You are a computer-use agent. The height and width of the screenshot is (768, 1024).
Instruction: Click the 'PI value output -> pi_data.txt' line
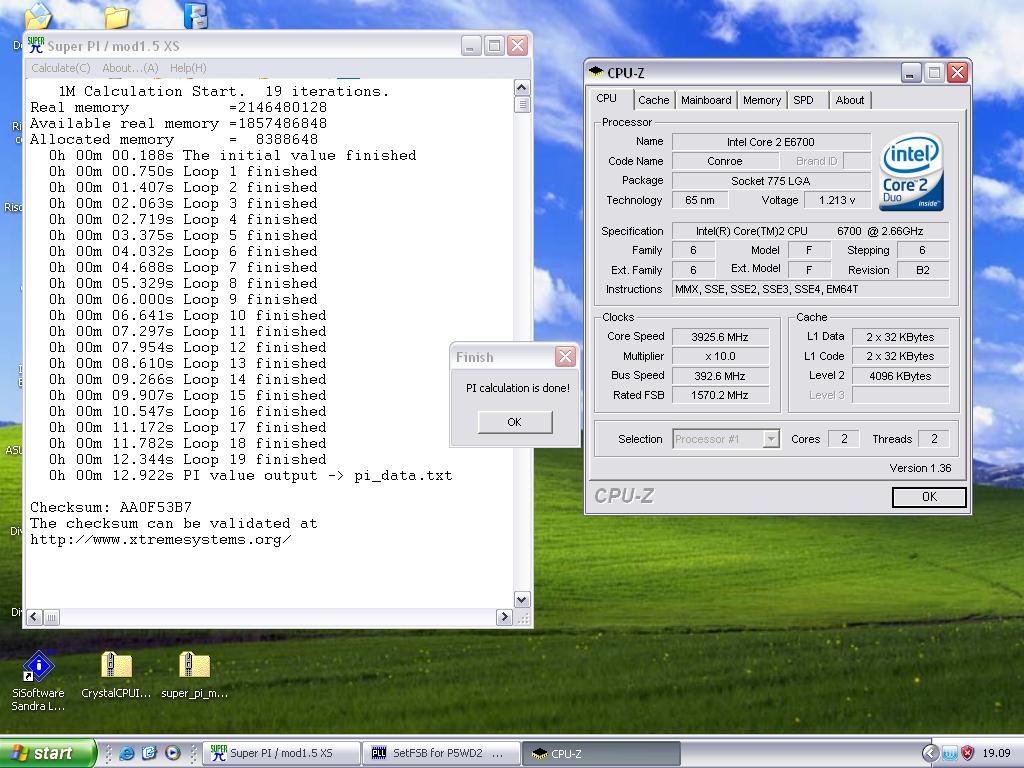(251, 475)
